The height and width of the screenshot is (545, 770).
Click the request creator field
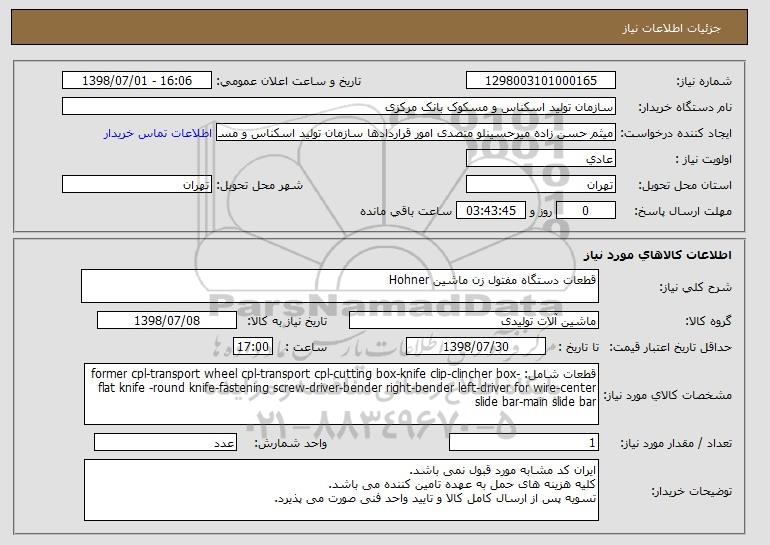[416, 133]
